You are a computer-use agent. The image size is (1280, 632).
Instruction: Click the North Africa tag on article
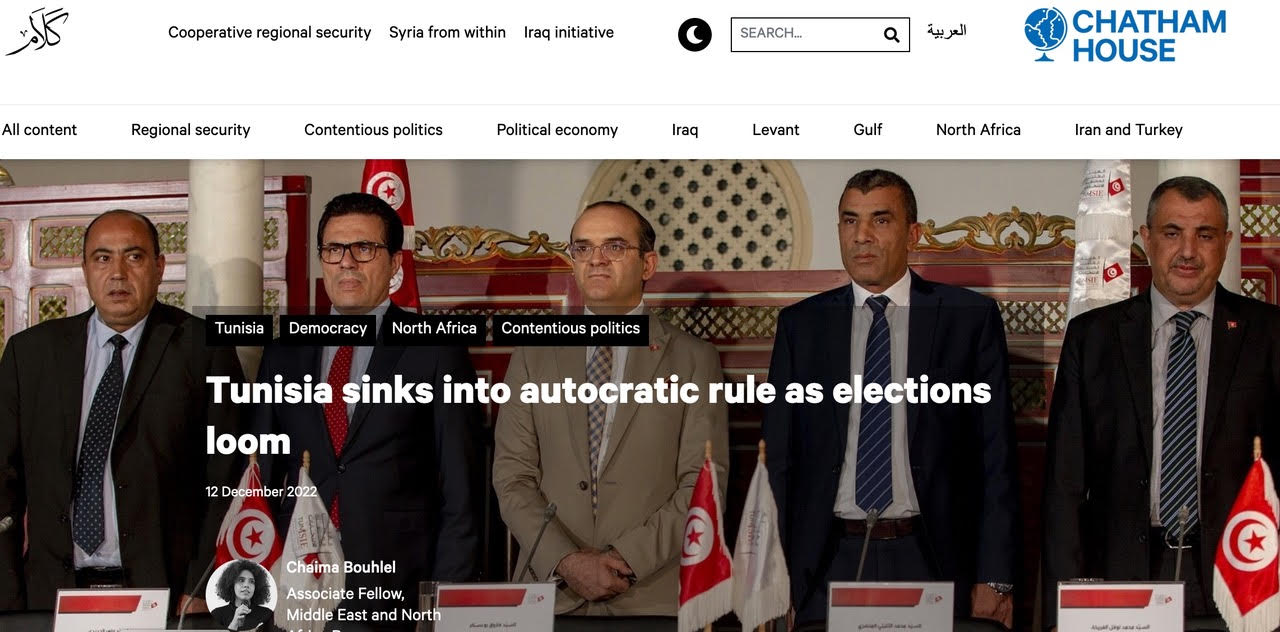pos(434,329)
